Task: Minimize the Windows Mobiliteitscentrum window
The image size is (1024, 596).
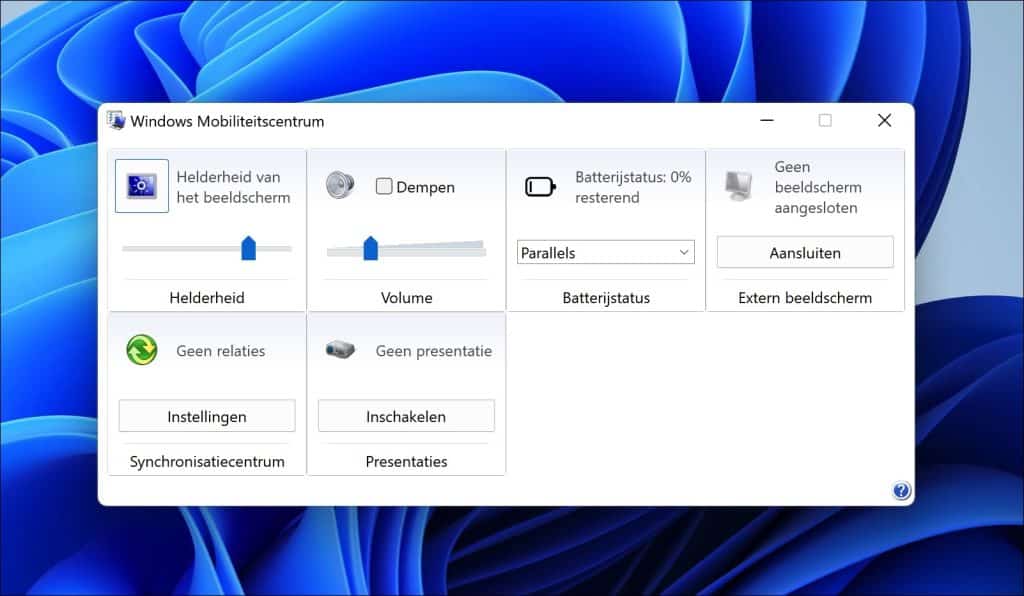Action: (x=767, y=120)
